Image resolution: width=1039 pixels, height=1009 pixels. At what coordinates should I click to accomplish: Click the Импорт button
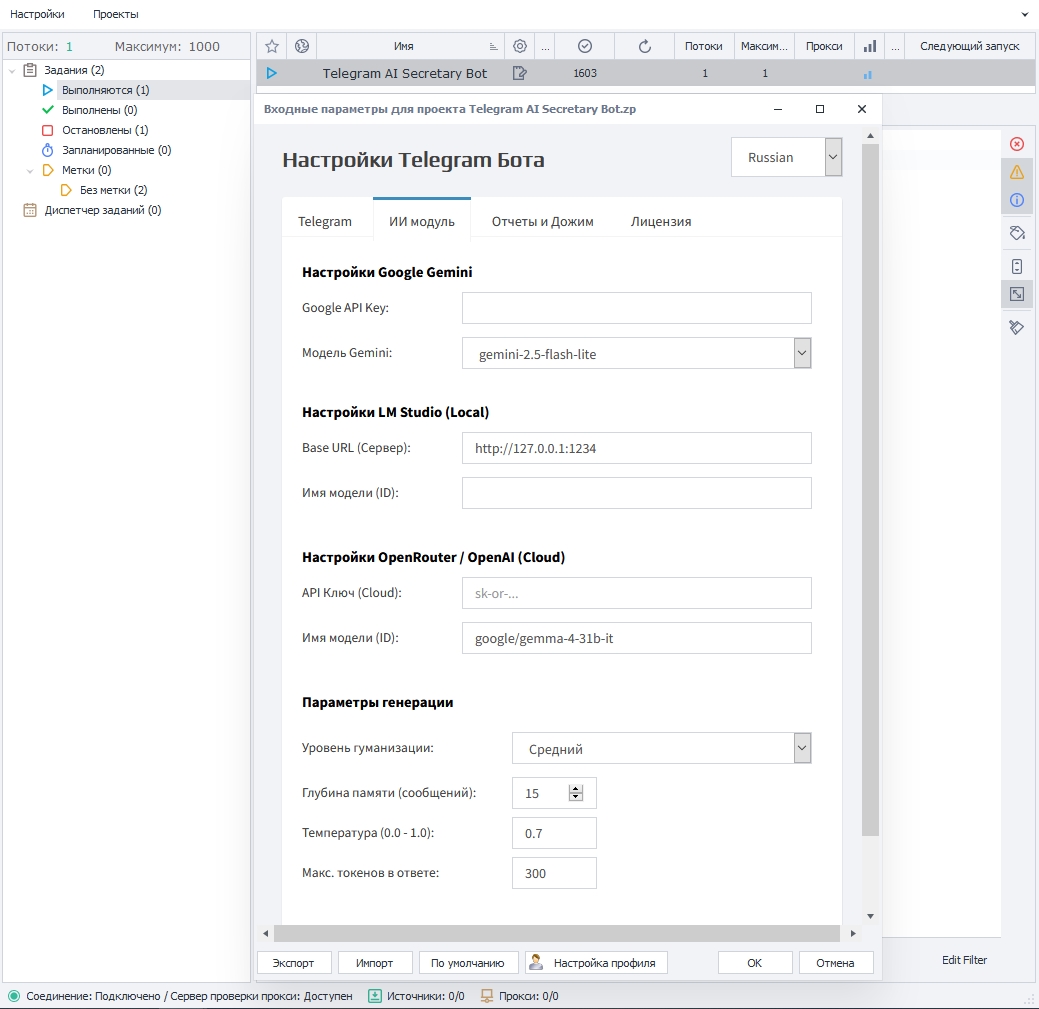pos(374,963)
